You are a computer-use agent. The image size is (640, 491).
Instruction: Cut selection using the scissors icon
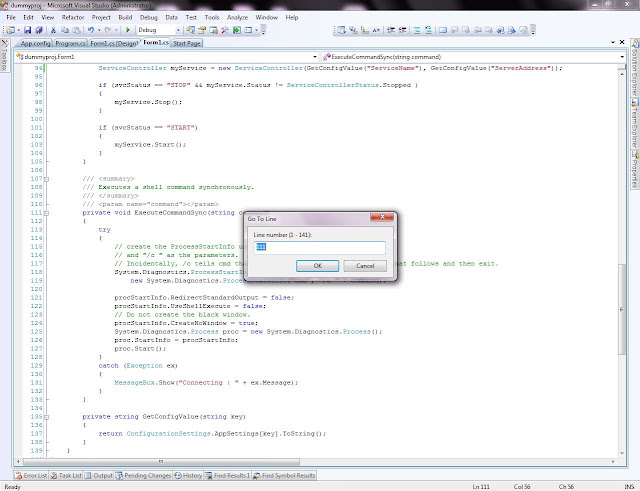53,30
